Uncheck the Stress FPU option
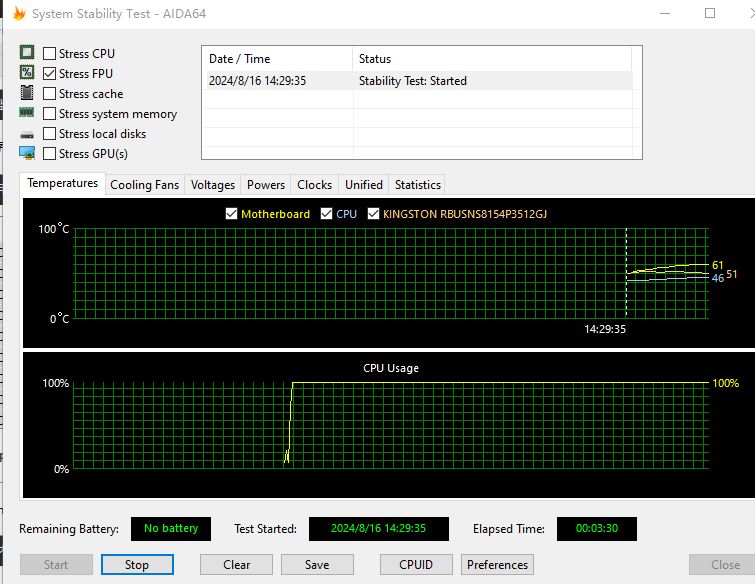 tap(50, 74)
